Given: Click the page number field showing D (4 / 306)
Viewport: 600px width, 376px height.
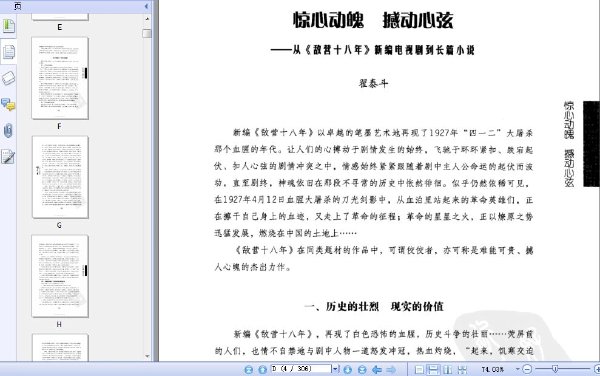Looking at the screenshot, I should click(301, 369).
